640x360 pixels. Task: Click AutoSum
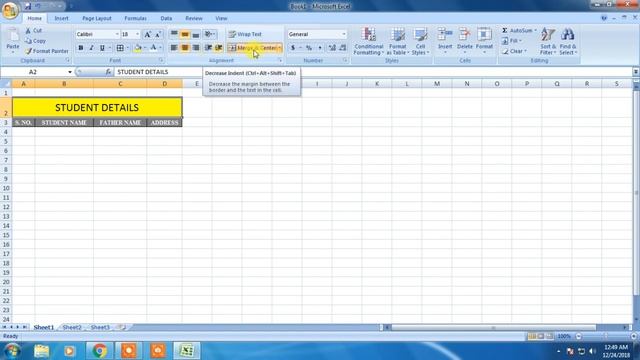(516, 31)
